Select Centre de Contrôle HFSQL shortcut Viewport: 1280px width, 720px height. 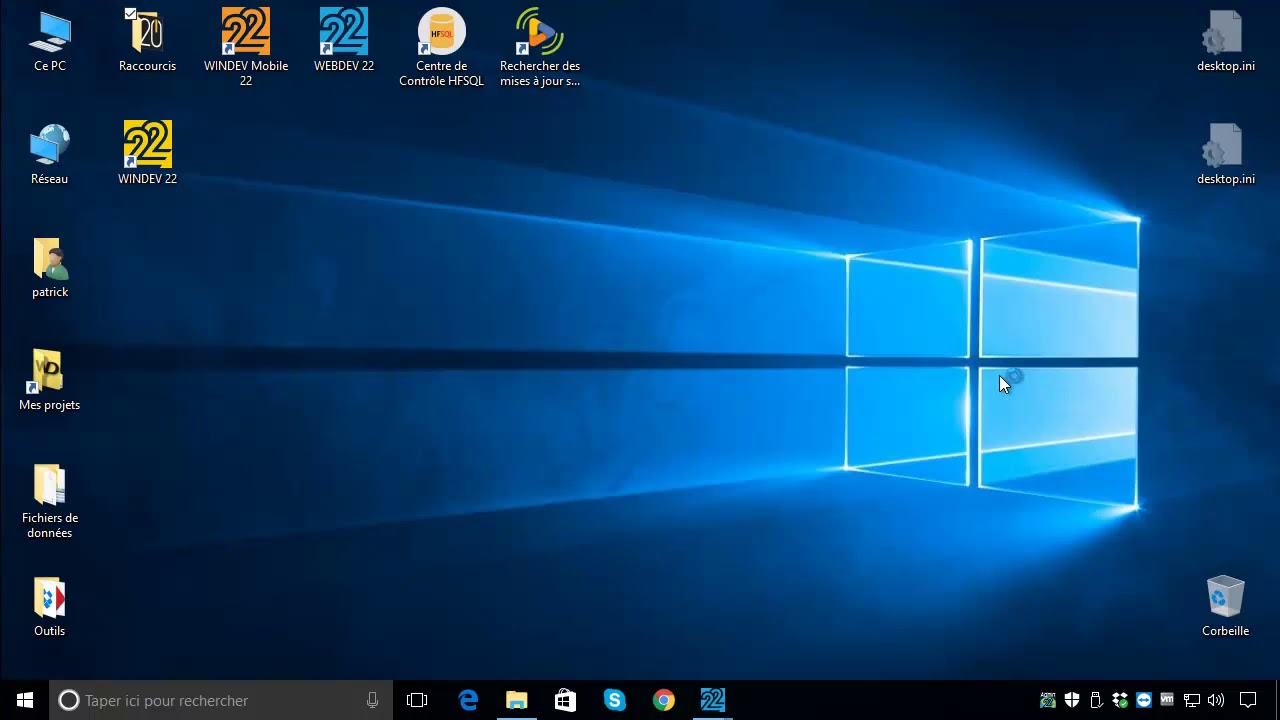click(x=441, y=48)
